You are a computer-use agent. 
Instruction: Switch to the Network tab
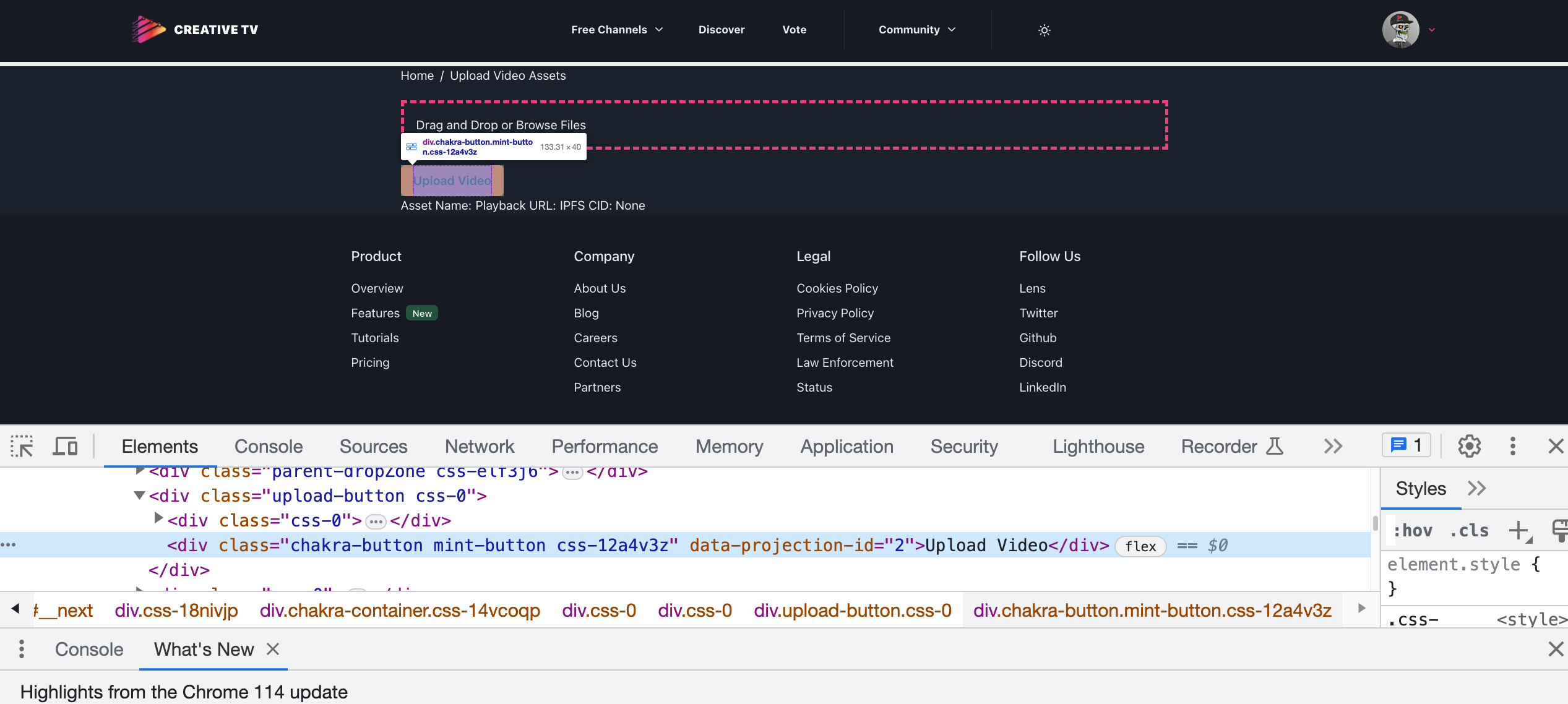480,446
